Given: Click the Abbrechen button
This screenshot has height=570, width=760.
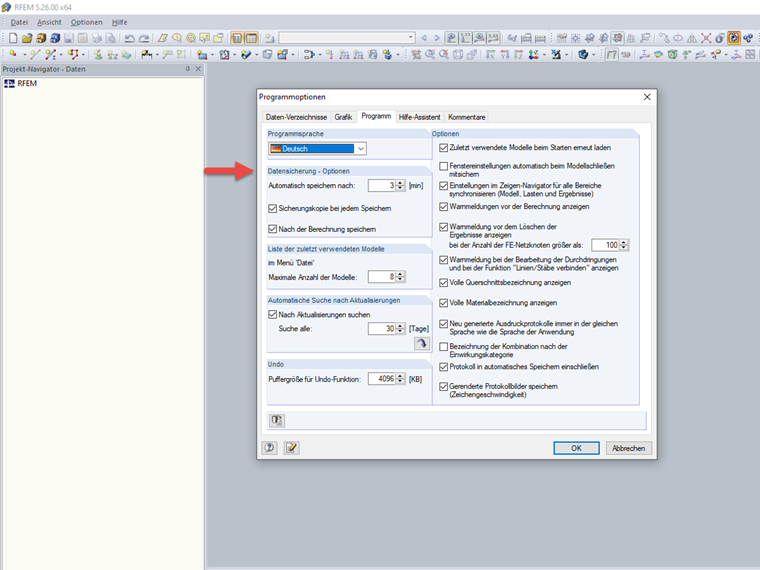Looking at the screenshot, I should 628,448.
